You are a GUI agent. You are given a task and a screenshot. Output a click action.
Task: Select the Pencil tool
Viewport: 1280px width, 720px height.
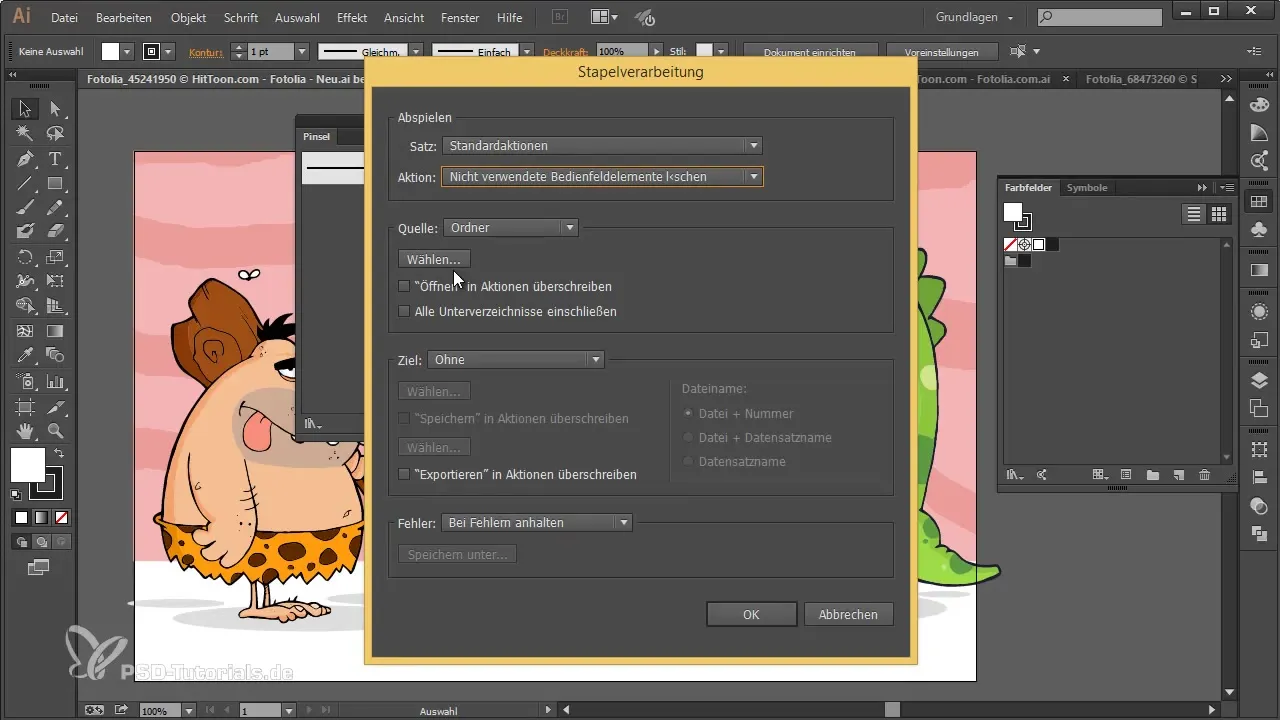pyautogui.click(x=55, y=207)
